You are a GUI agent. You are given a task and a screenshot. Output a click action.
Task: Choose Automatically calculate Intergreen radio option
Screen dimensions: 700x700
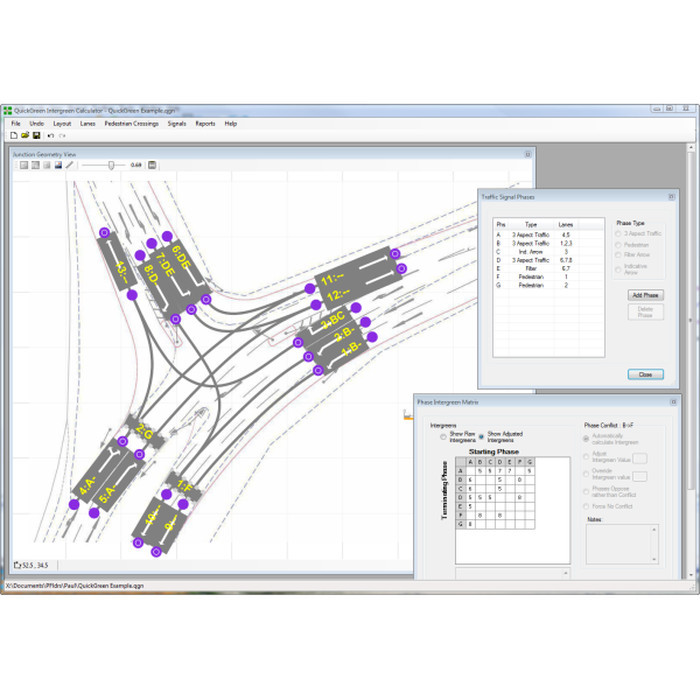pos(587,436)
